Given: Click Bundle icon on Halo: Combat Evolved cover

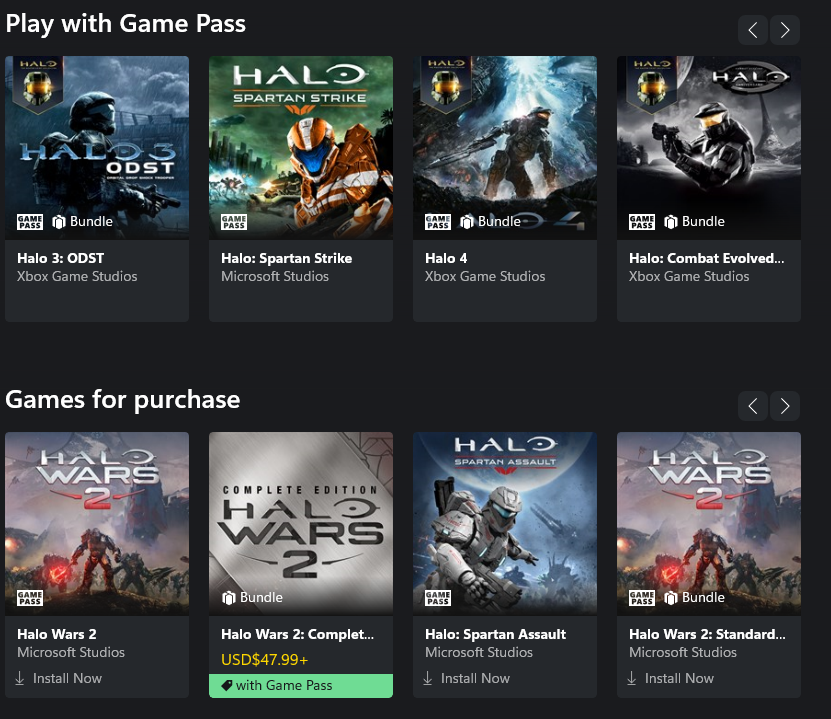Looking at the screenshot, I should [x=671, y=222].
